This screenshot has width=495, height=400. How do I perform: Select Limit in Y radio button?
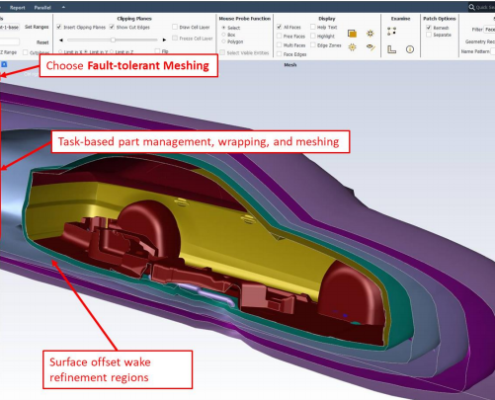(86, 52)
